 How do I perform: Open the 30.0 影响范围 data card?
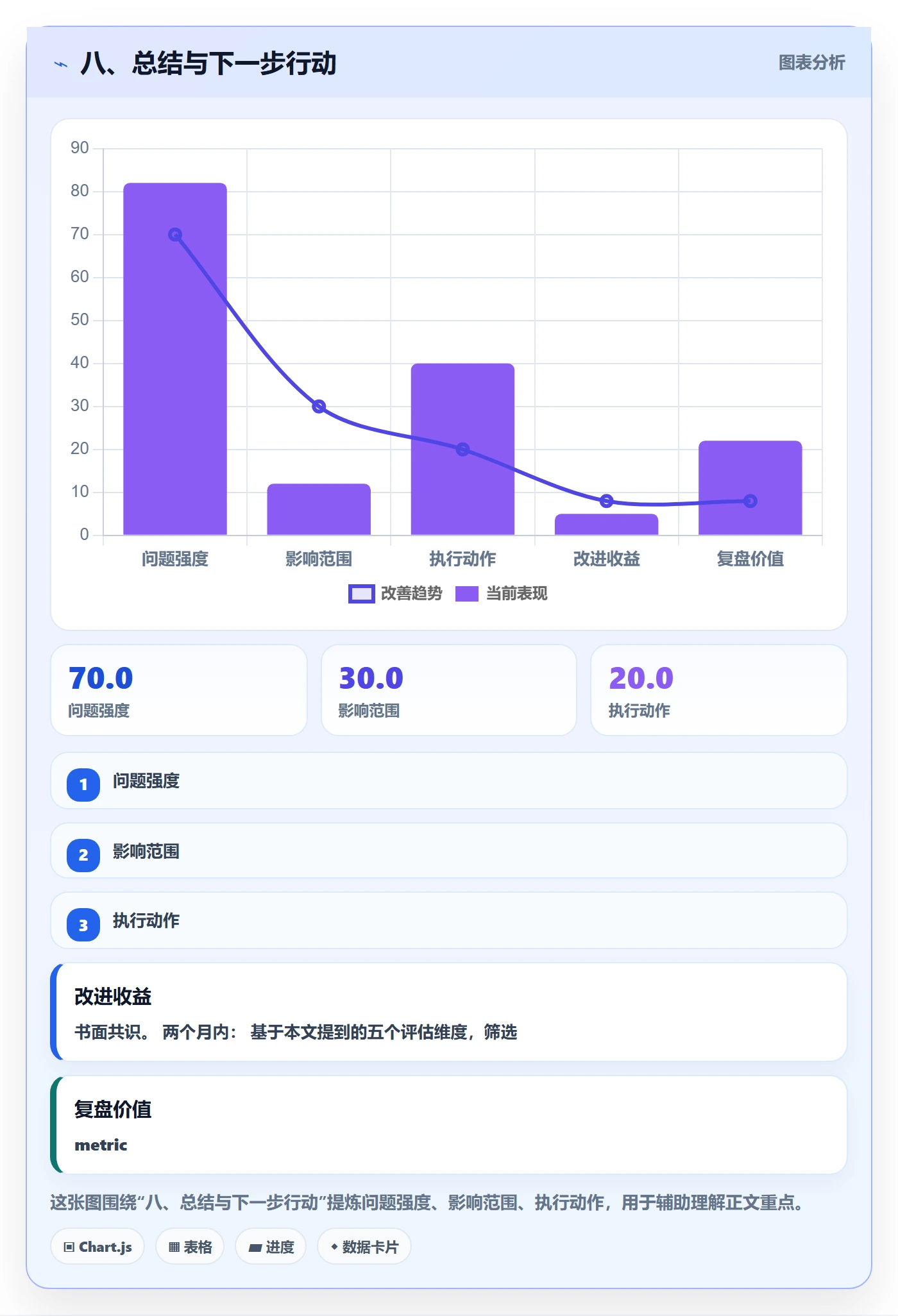449,690
